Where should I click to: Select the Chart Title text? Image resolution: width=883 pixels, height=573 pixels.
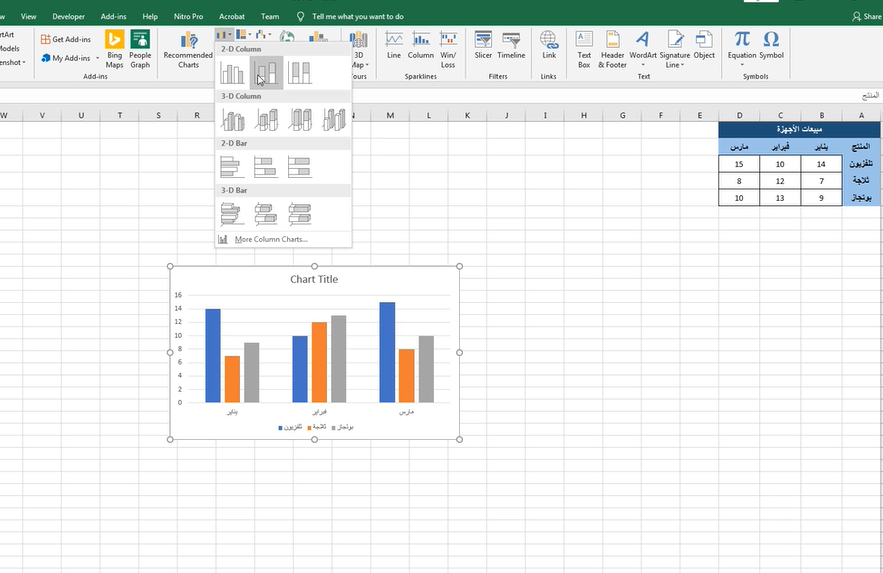click(x=314, y=279)
